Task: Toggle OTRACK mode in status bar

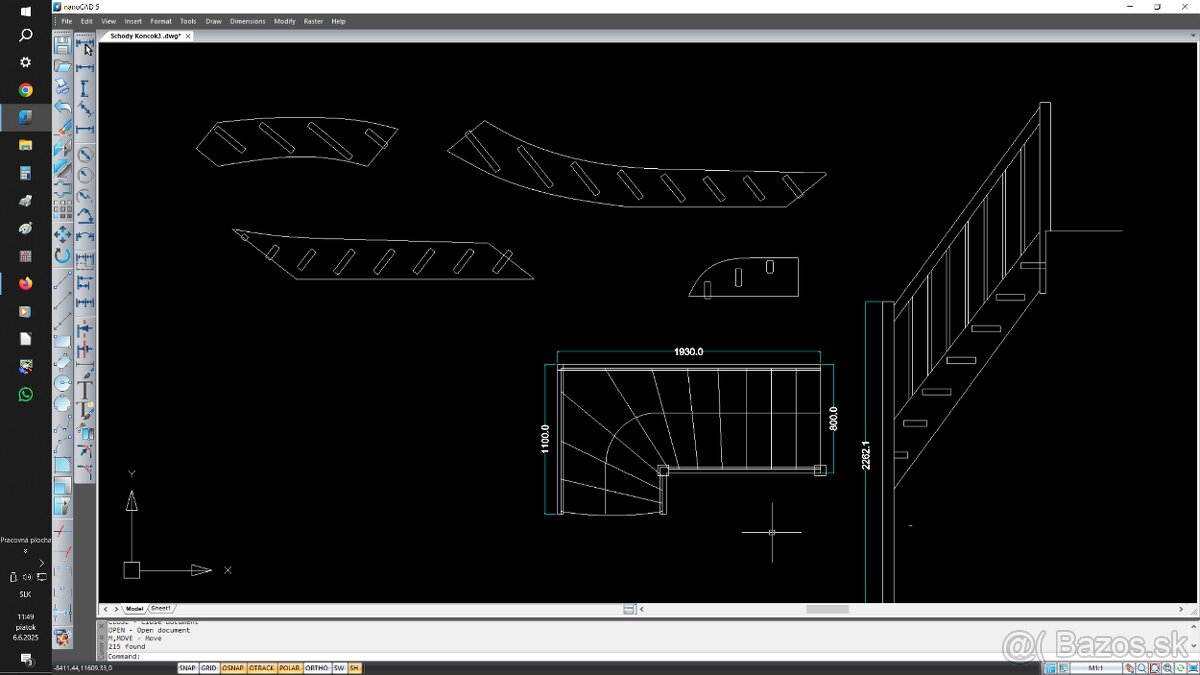Action: (x=261, y=667)
